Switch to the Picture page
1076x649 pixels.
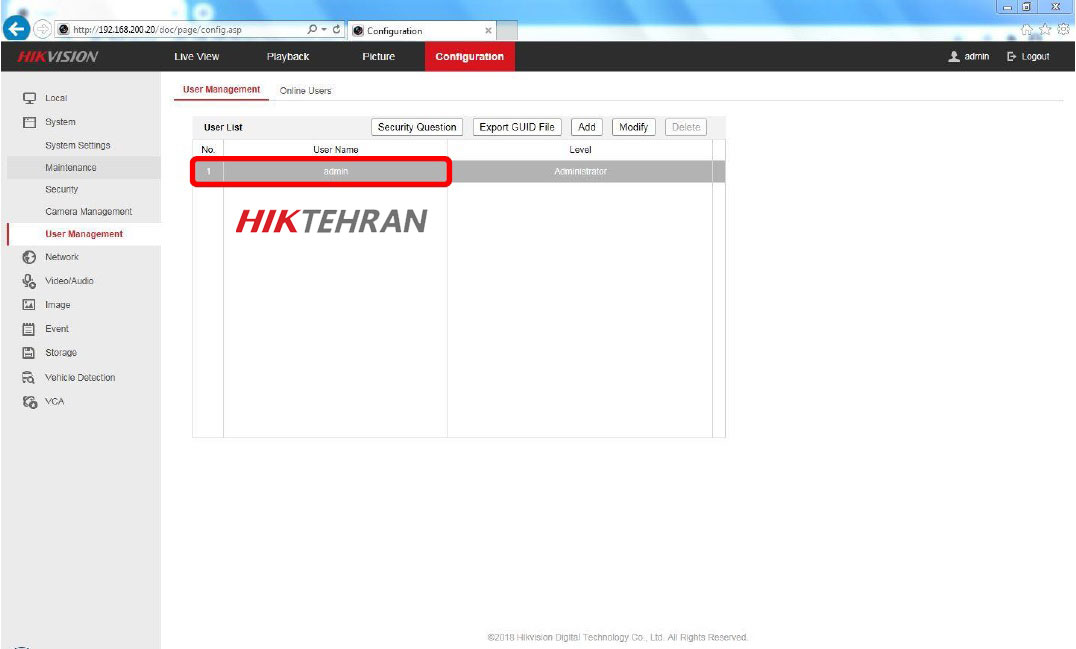coord(379,56)
